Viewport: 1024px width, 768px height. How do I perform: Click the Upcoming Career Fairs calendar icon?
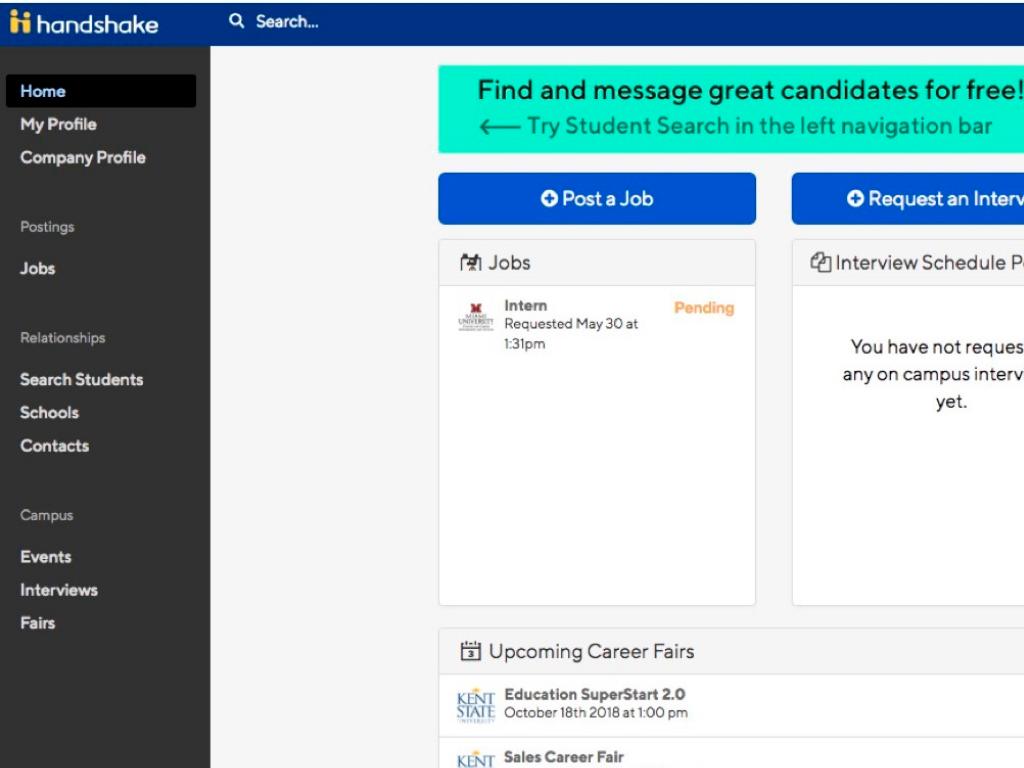[470, 652]
